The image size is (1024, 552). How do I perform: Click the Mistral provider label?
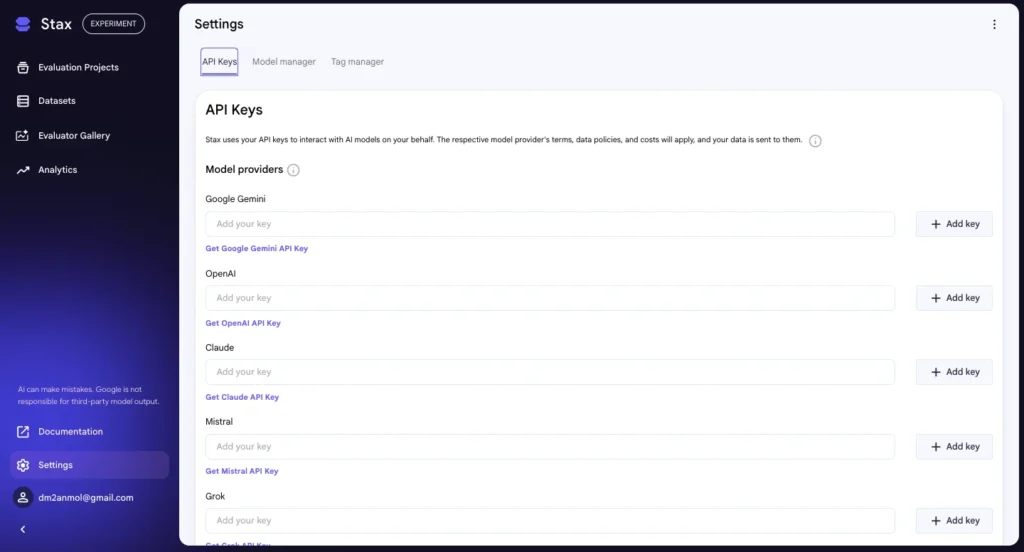[x=219, y=422]
